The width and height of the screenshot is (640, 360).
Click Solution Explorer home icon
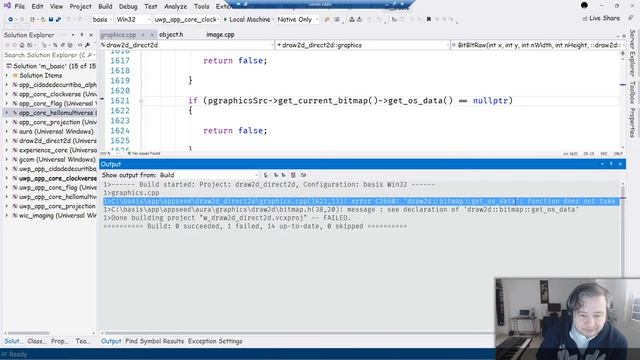(x=22, y=45)
